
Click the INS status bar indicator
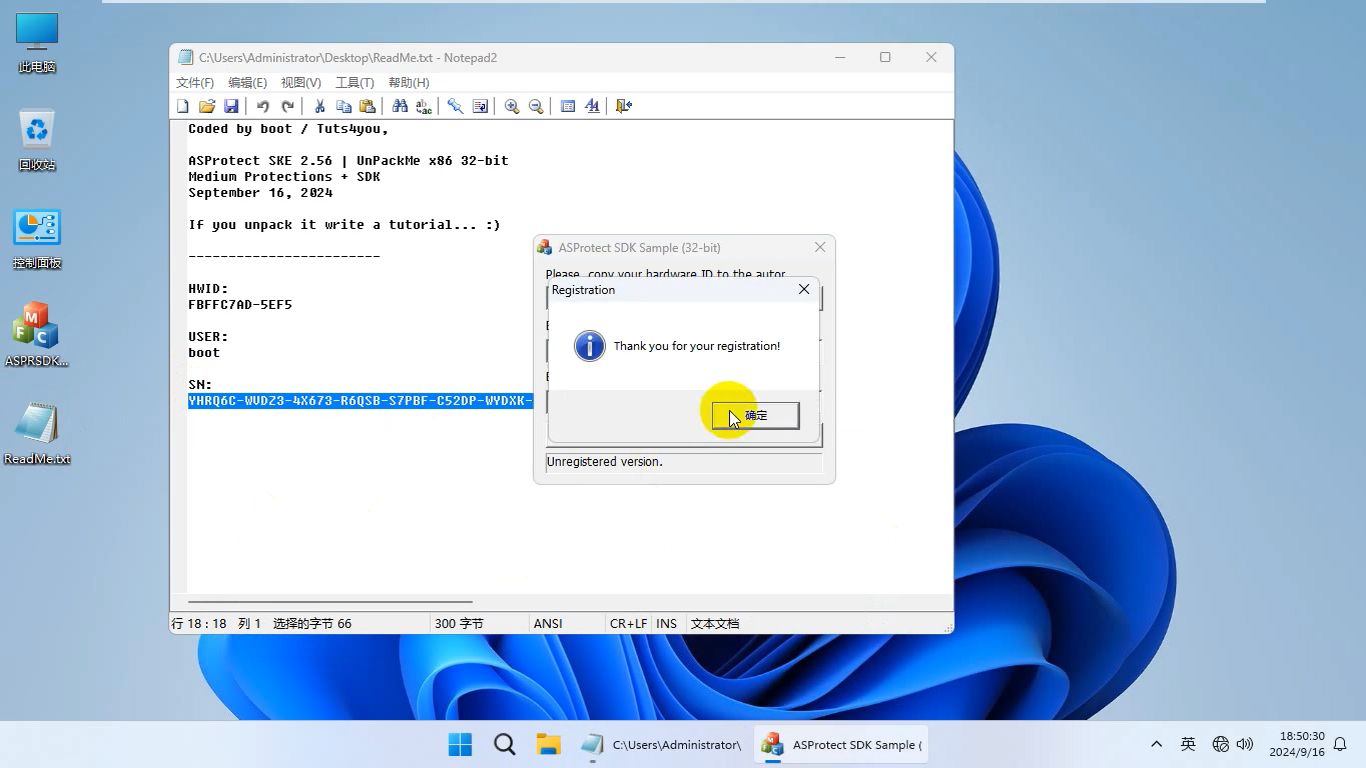667,623
